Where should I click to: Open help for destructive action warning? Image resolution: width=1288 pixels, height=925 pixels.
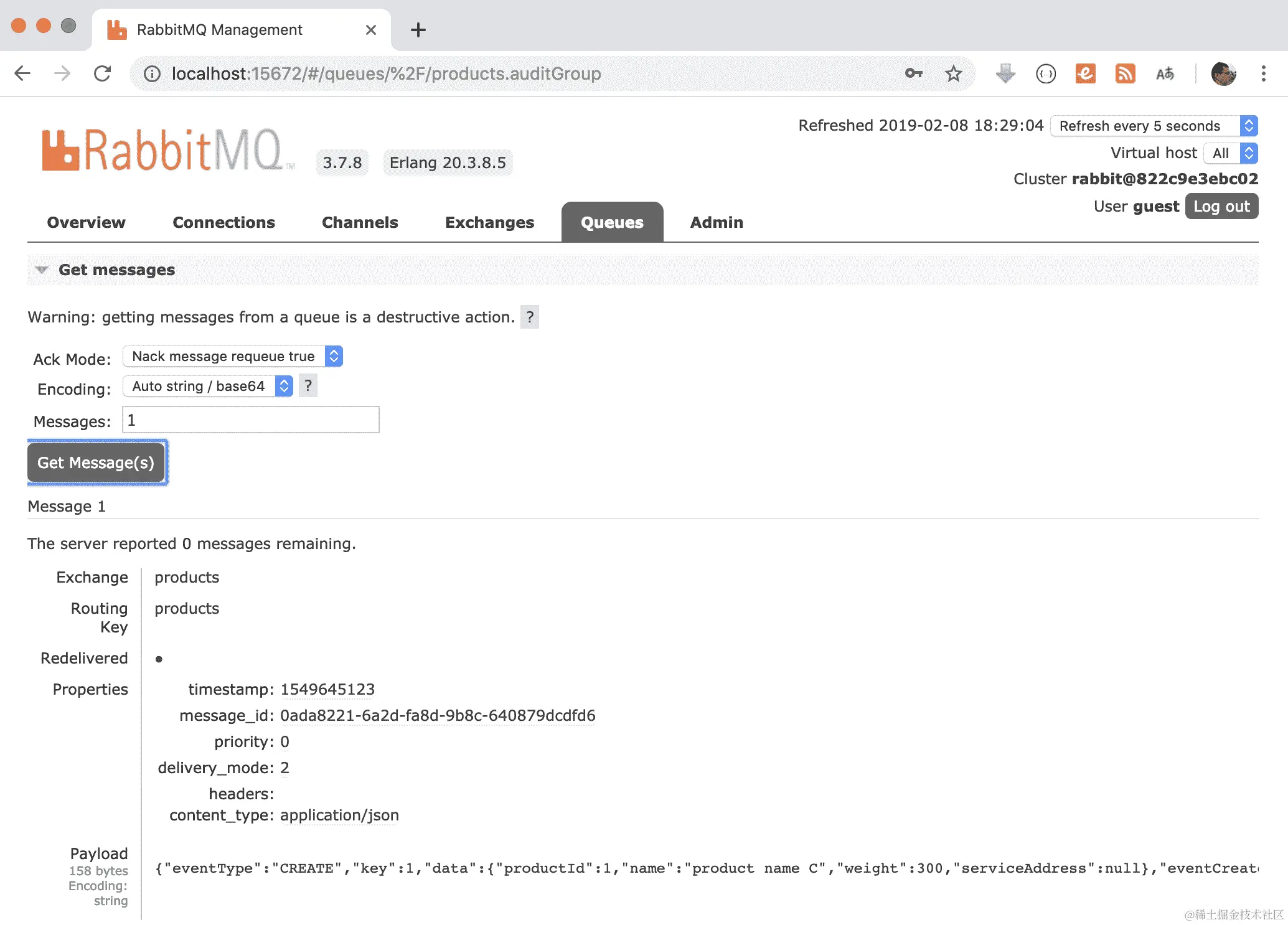pos(530,317)
